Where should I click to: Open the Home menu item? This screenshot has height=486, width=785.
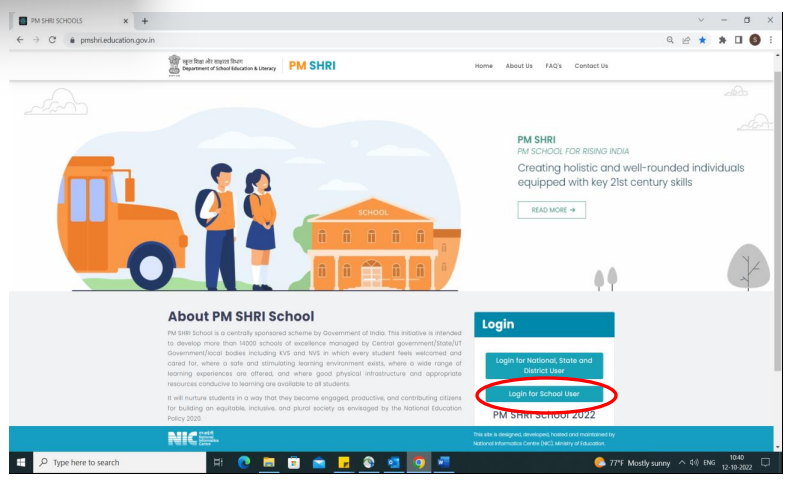(x=484, y=66)
